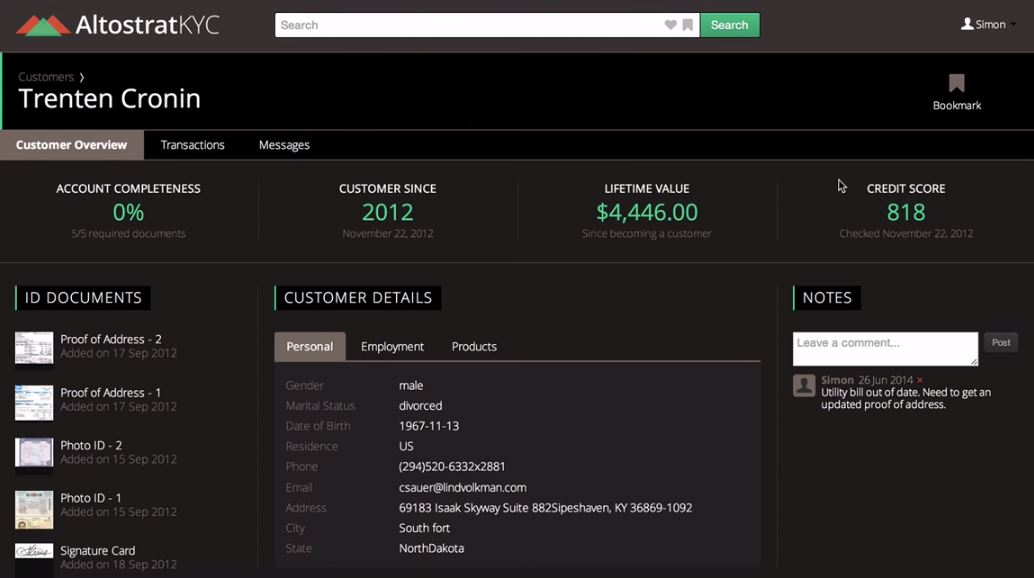The width and height of the screenshot is (1034, 578).
Task: Click the heart icon inside the search bar
Action: tap(672, 25)
